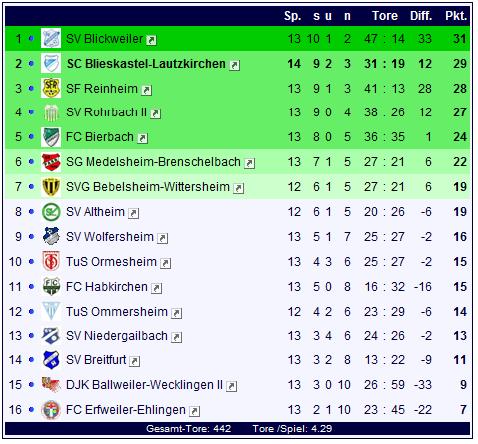Open the SV Rohrbach II team link
The width and height of the screenshot is (478, 444).
[x=106, y=112]
